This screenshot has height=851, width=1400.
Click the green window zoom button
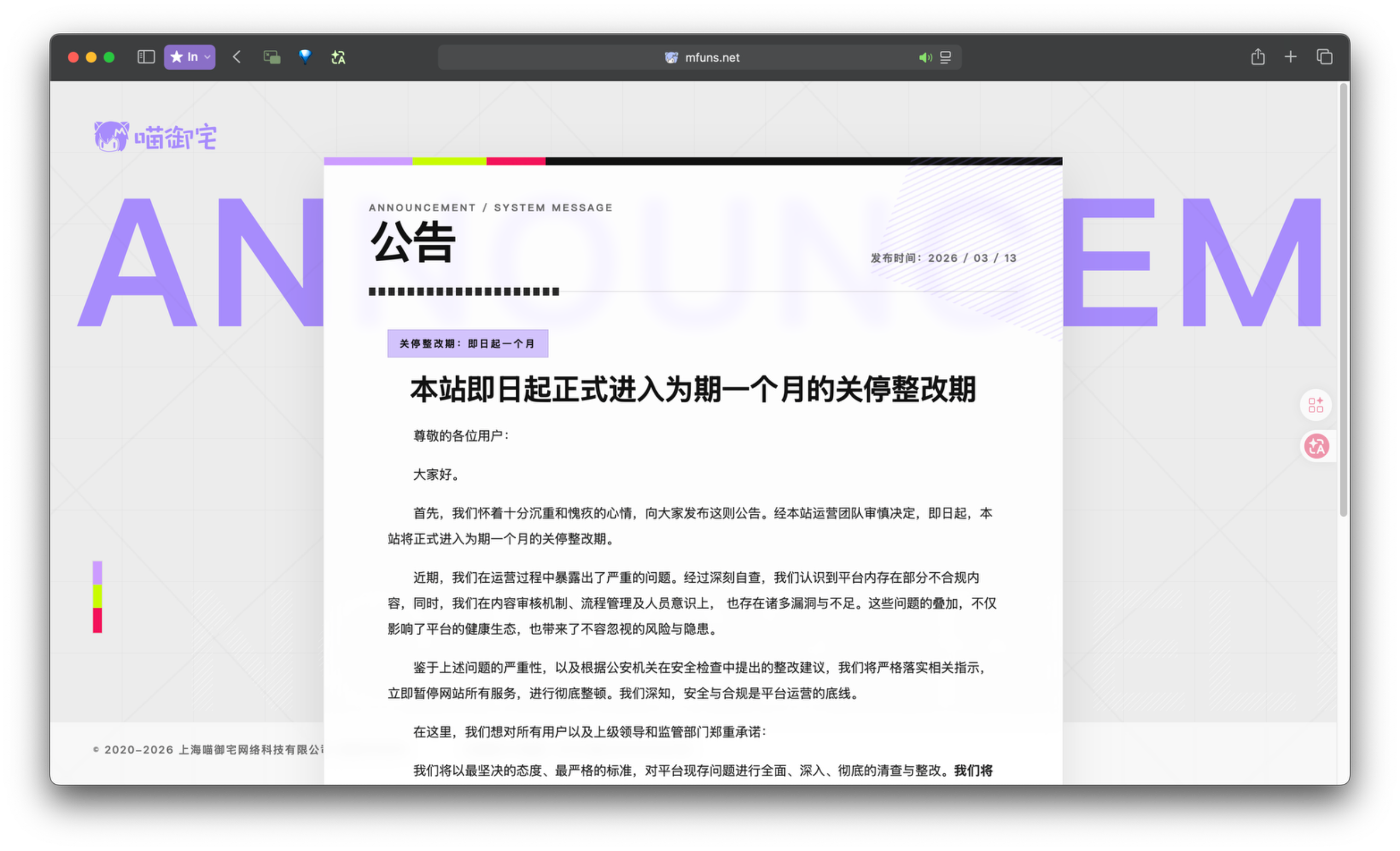click(x=109, y=57)
